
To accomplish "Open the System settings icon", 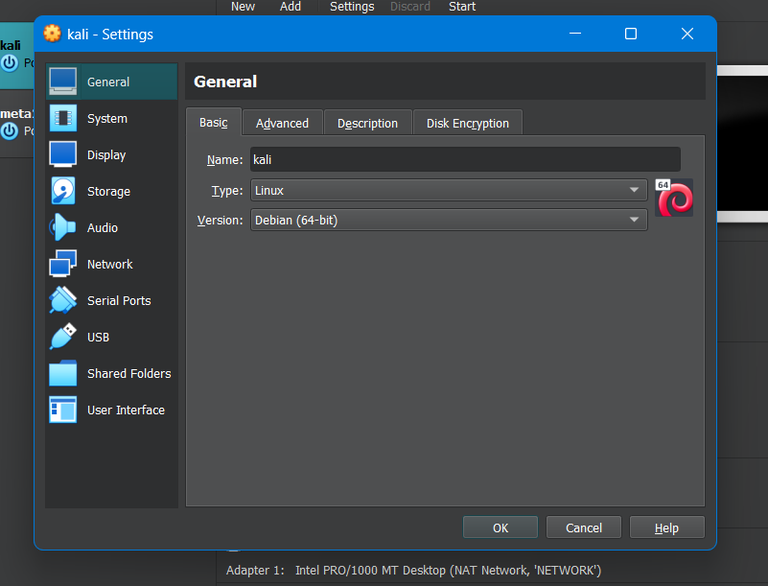I will (x=63, y=118).
